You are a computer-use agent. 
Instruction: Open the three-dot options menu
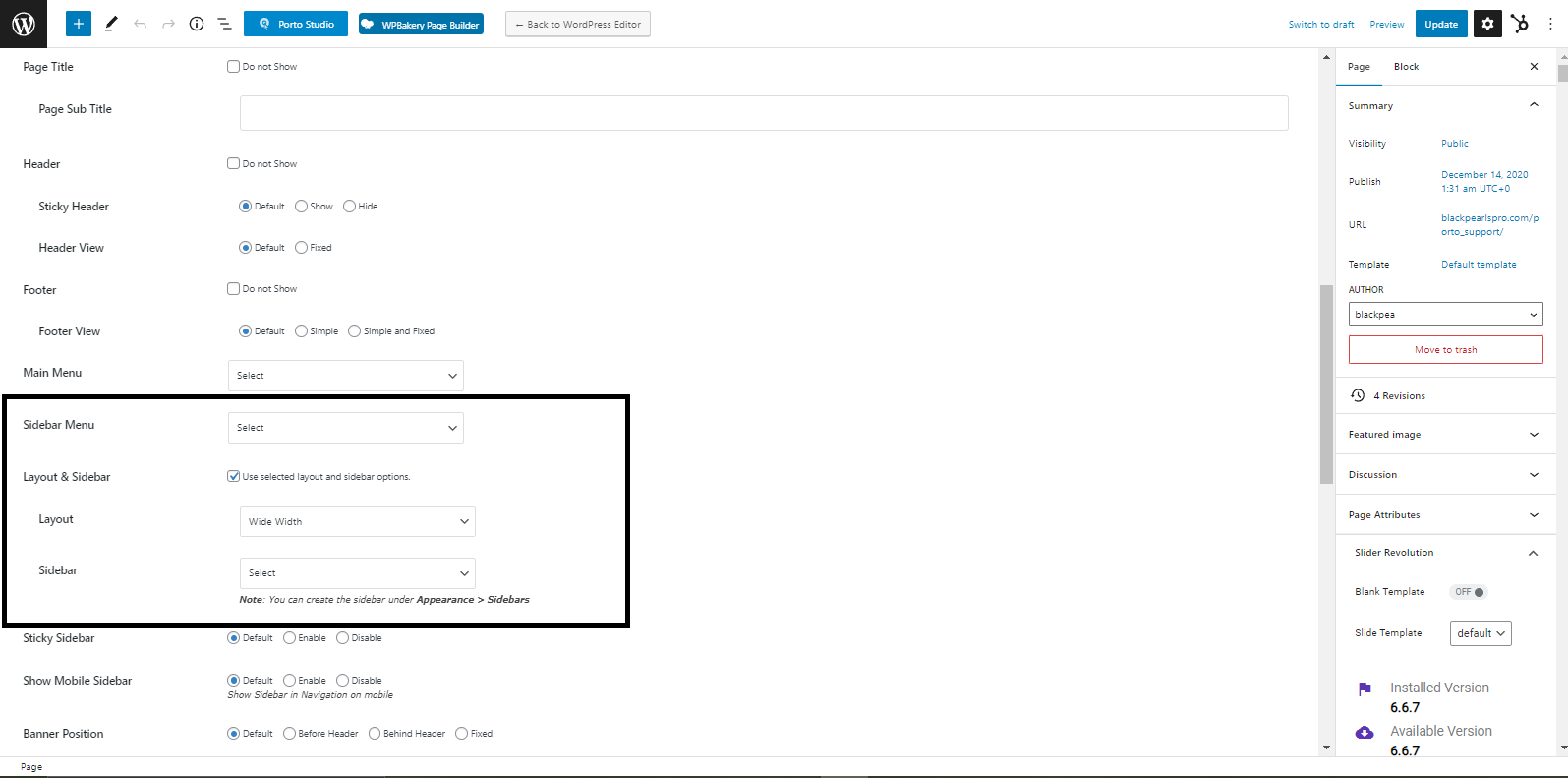point(1550,24)
